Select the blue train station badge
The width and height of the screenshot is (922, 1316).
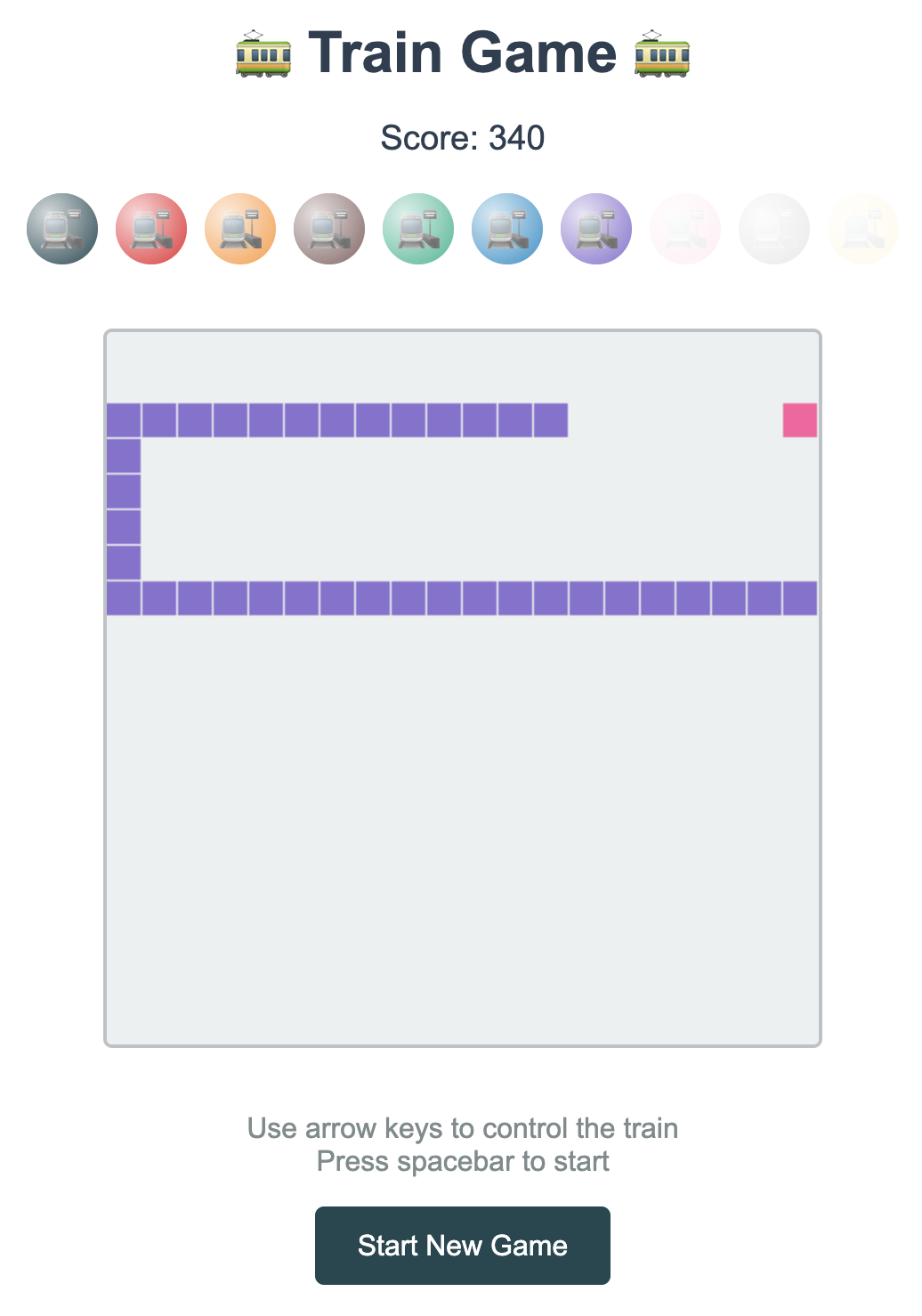click(507, 229)
